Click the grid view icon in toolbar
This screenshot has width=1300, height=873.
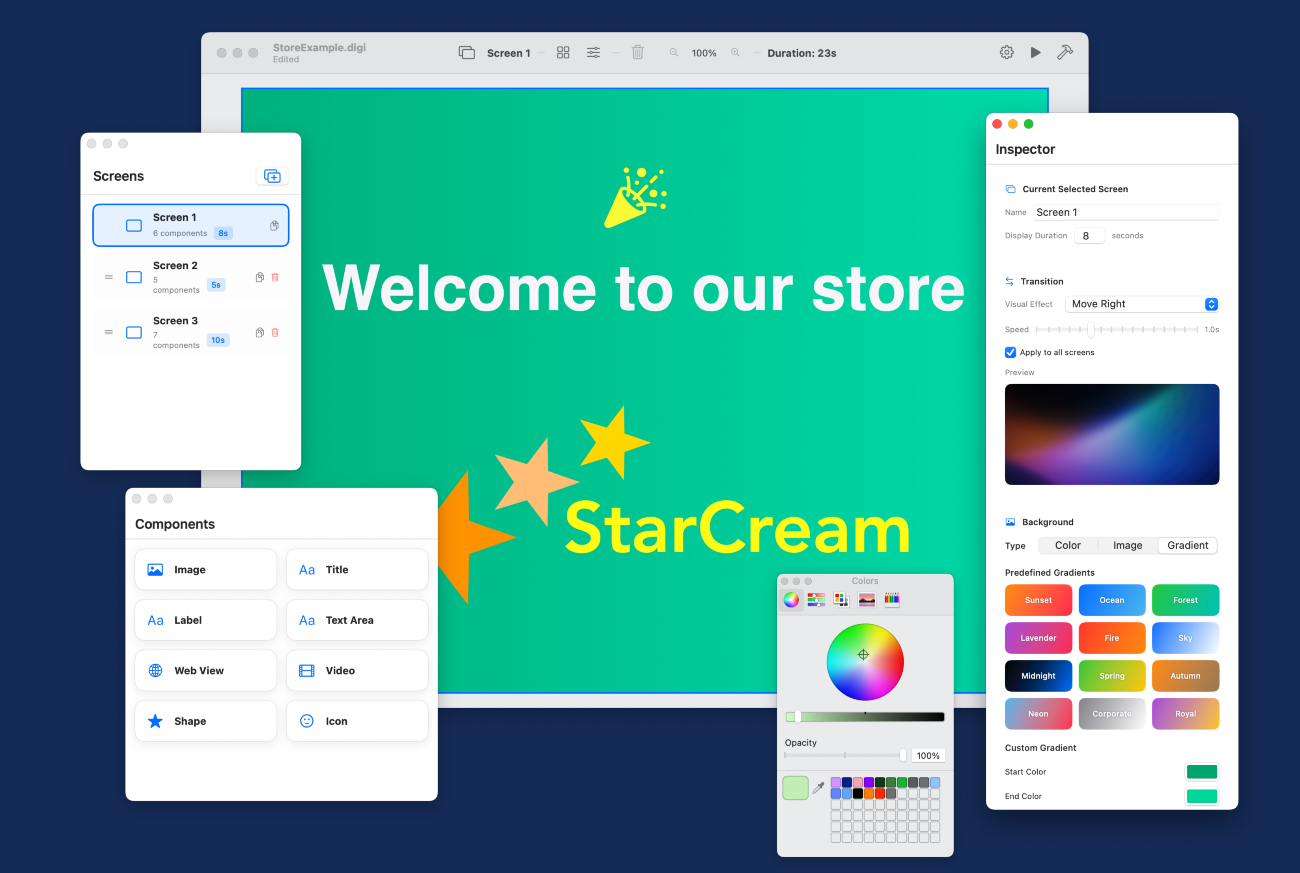563,53
